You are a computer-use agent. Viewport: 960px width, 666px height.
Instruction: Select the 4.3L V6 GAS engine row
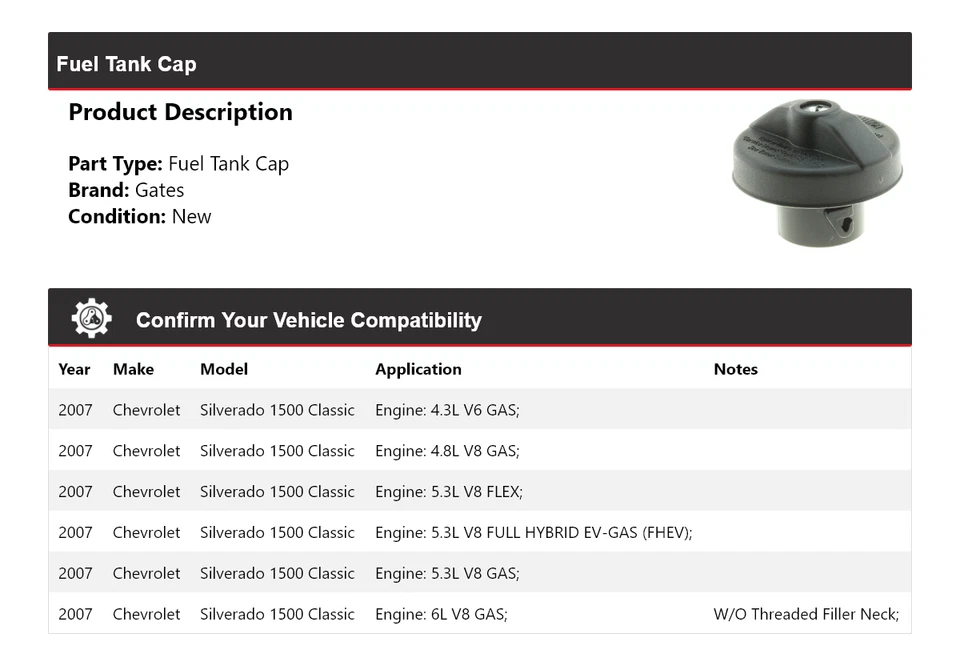[x=447, y=410]
